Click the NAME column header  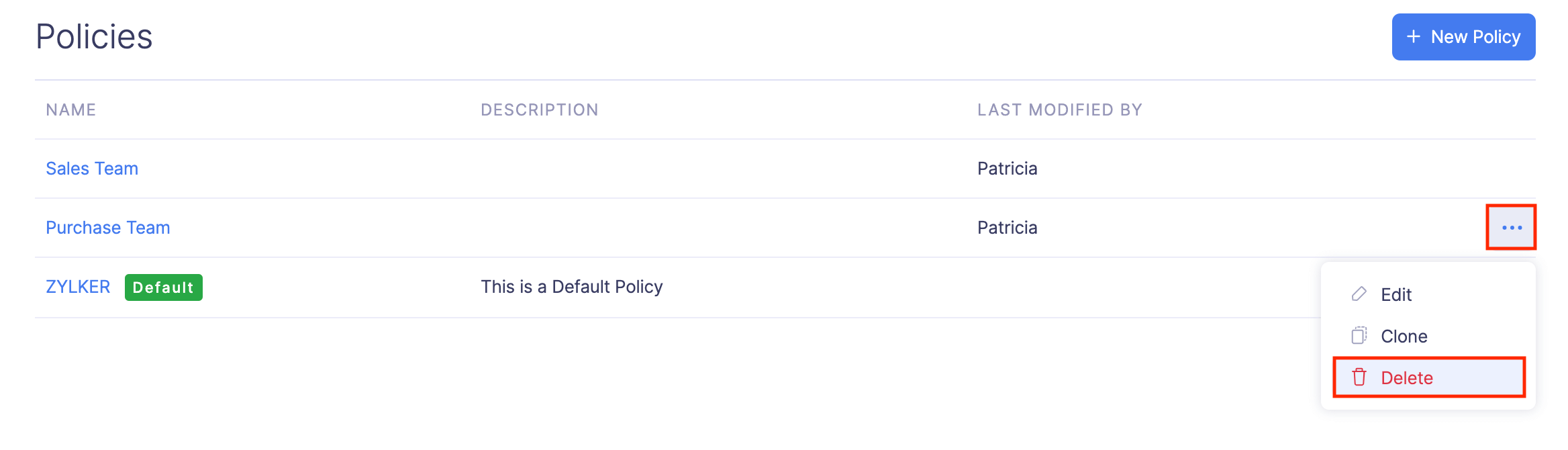(71, 110)
